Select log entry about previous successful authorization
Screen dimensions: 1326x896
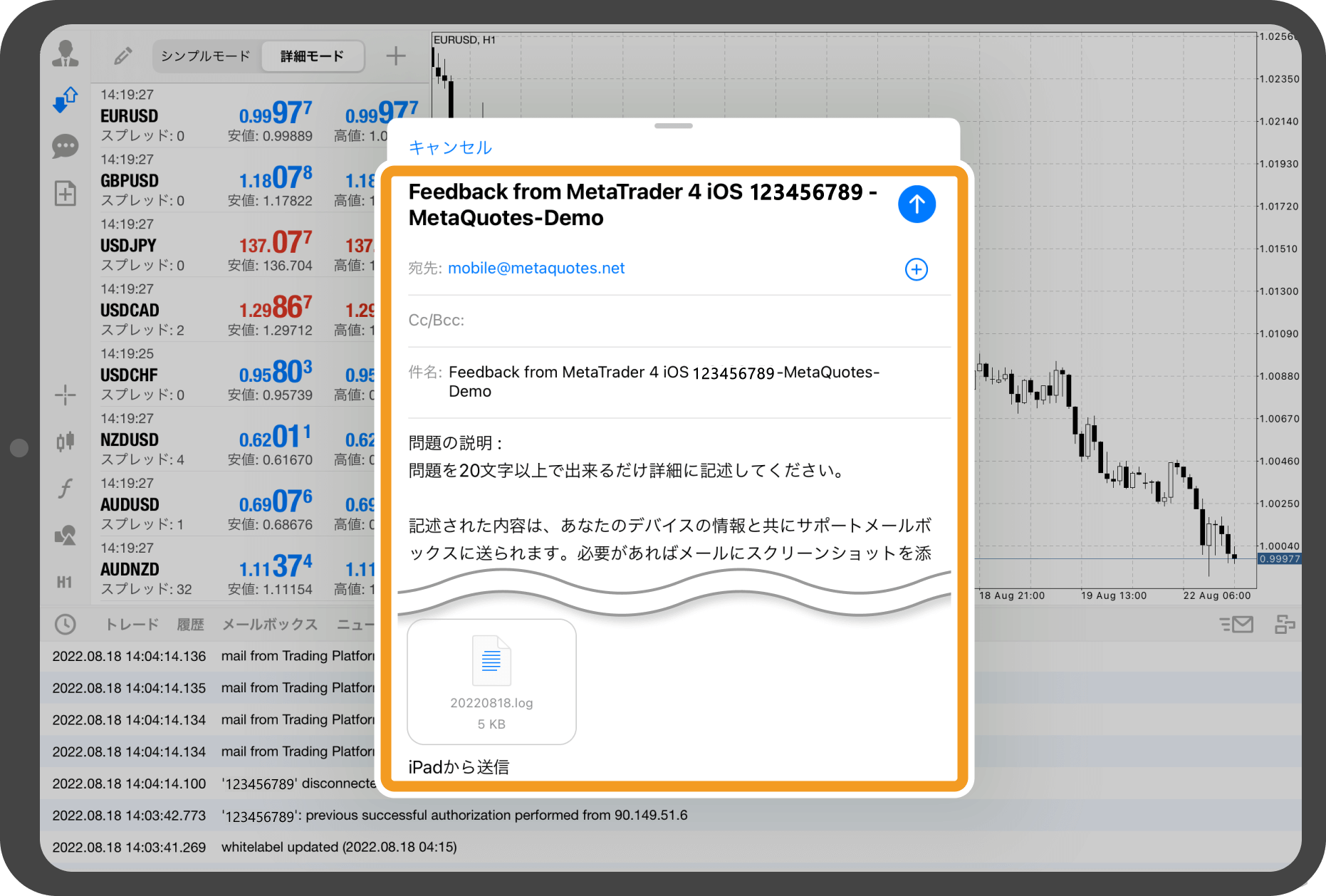click(x=671, y=815)
